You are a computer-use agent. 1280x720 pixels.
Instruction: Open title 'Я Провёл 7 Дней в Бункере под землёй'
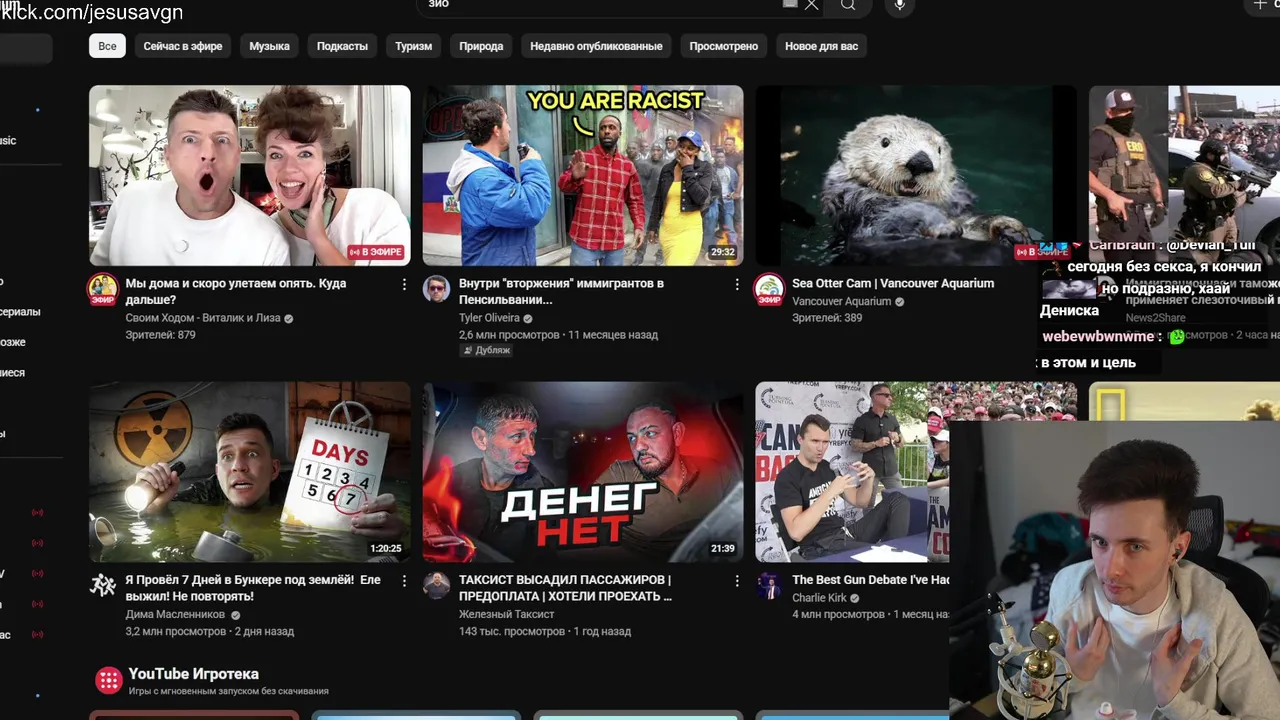[x=253, y=588]
